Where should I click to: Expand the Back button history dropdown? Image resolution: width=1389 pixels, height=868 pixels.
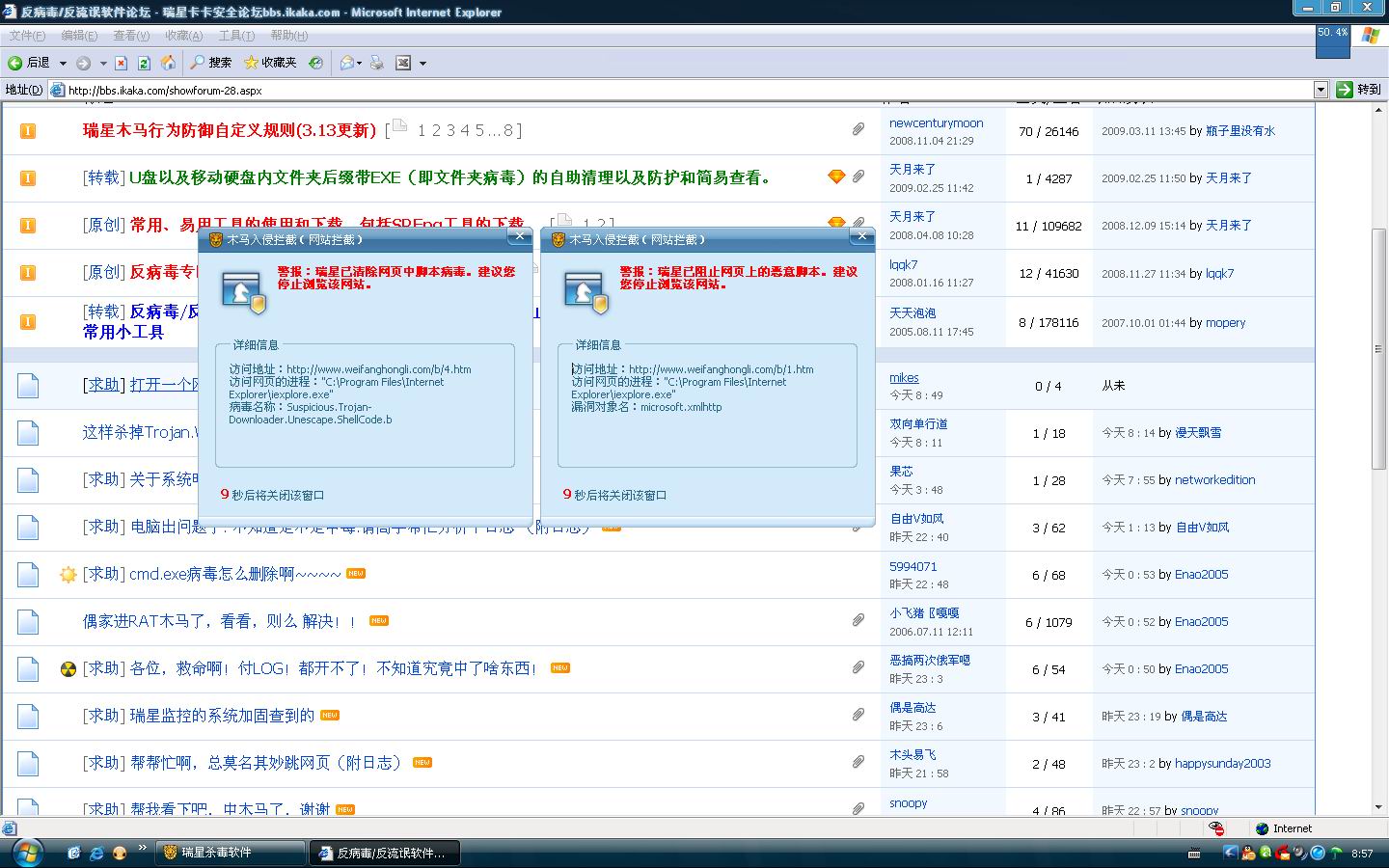tap(63, 63)
